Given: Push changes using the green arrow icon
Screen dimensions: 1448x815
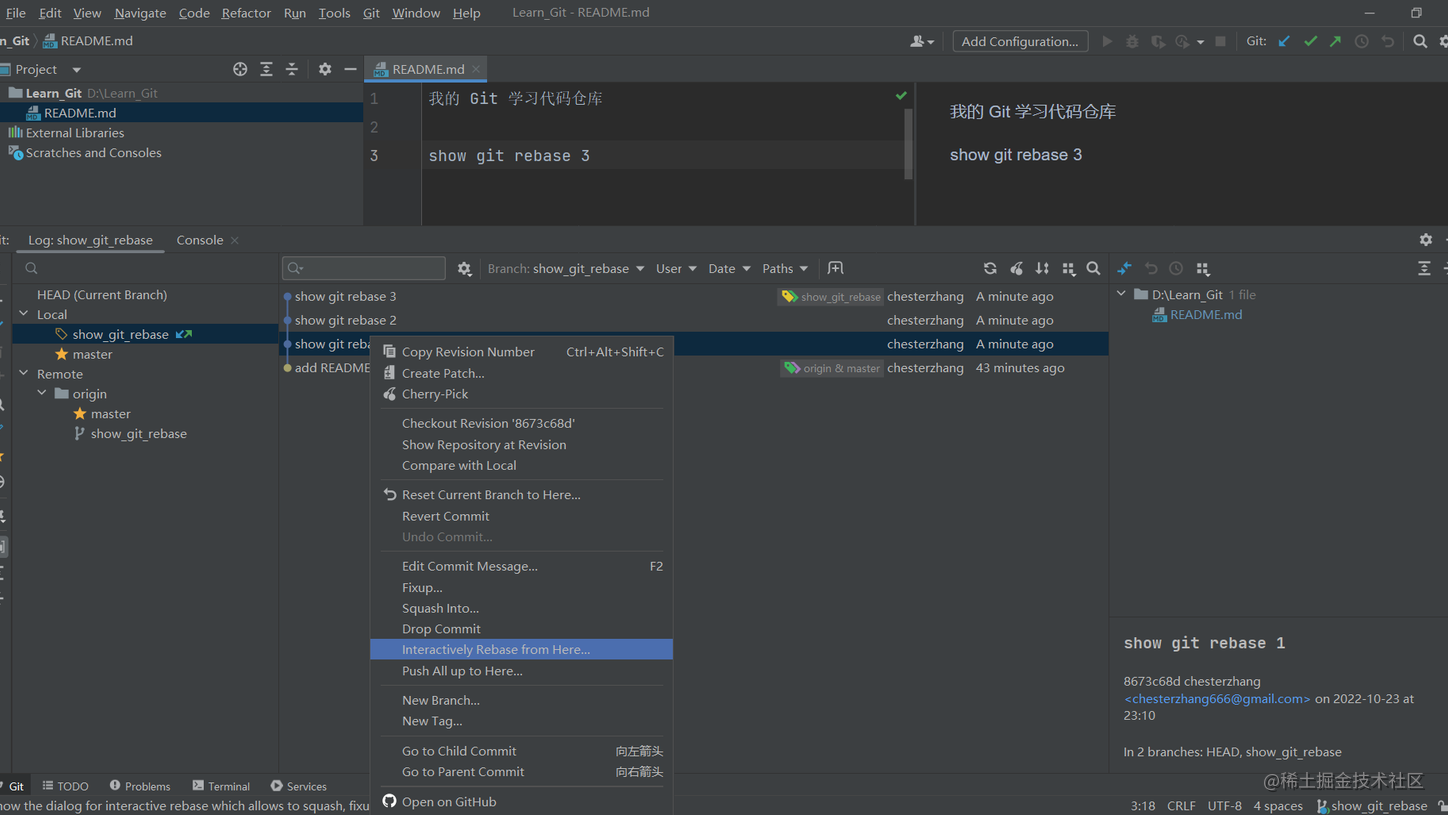Looking at the screenshot, I should 1335,41.
